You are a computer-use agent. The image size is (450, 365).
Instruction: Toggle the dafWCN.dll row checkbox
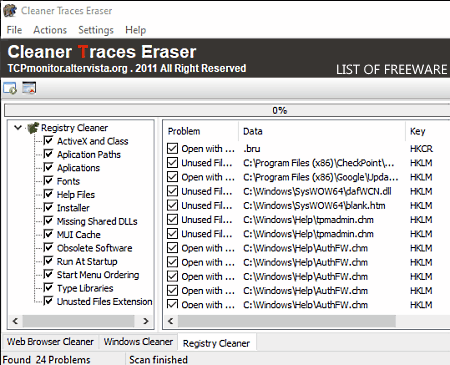[x=172, y=191]
